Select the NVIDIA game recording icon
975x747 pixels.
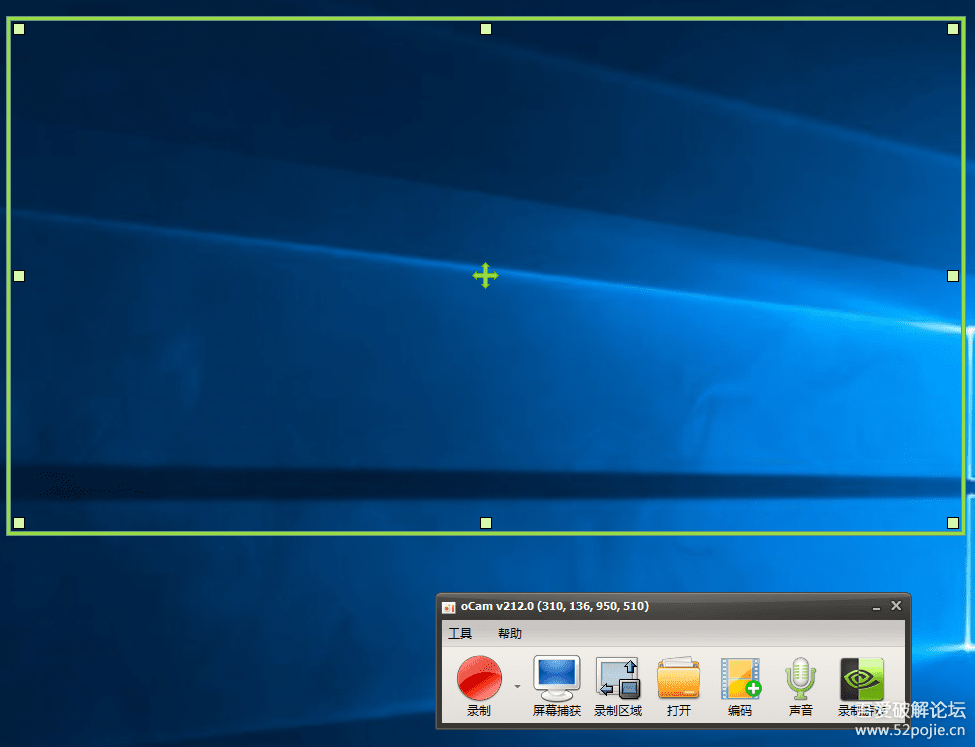click(x=862, y=679)
